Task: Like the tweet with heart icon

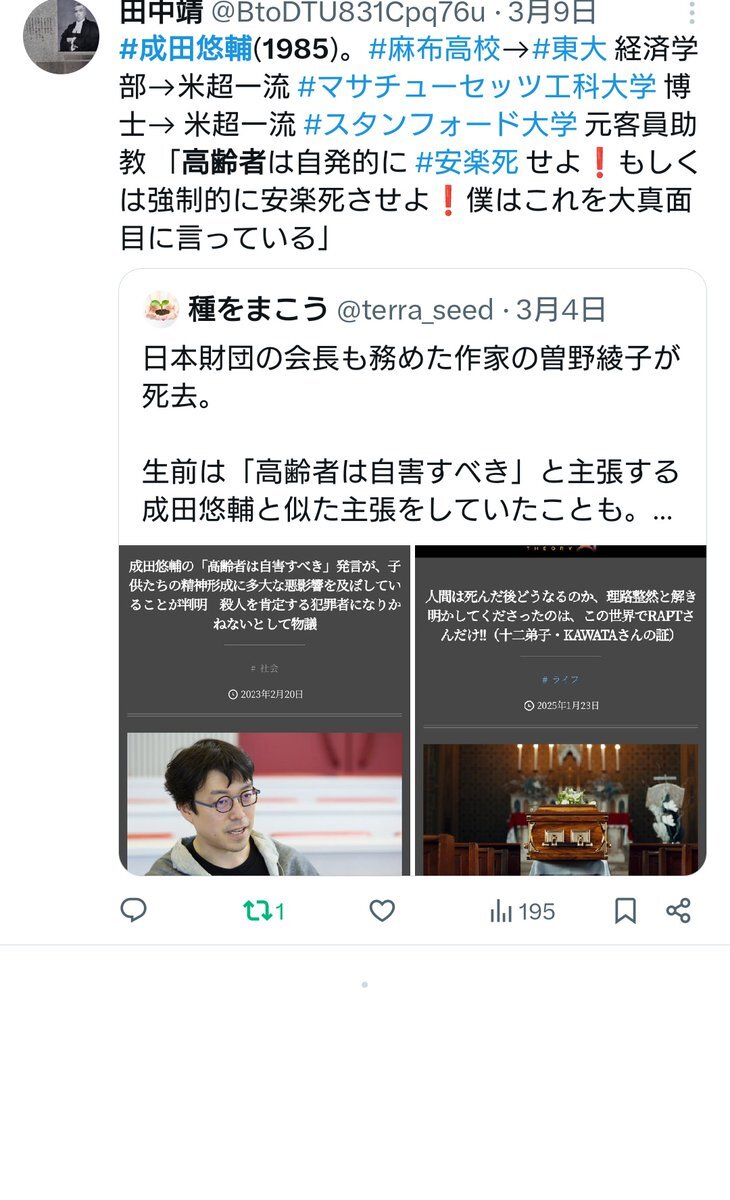Action: [382, 911]
